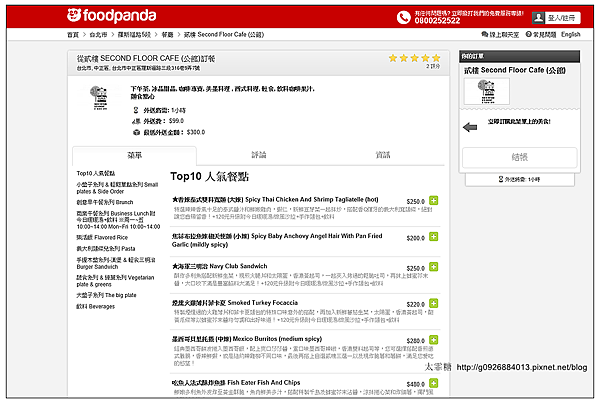Open the Flavored Rice category

(102, 237)
